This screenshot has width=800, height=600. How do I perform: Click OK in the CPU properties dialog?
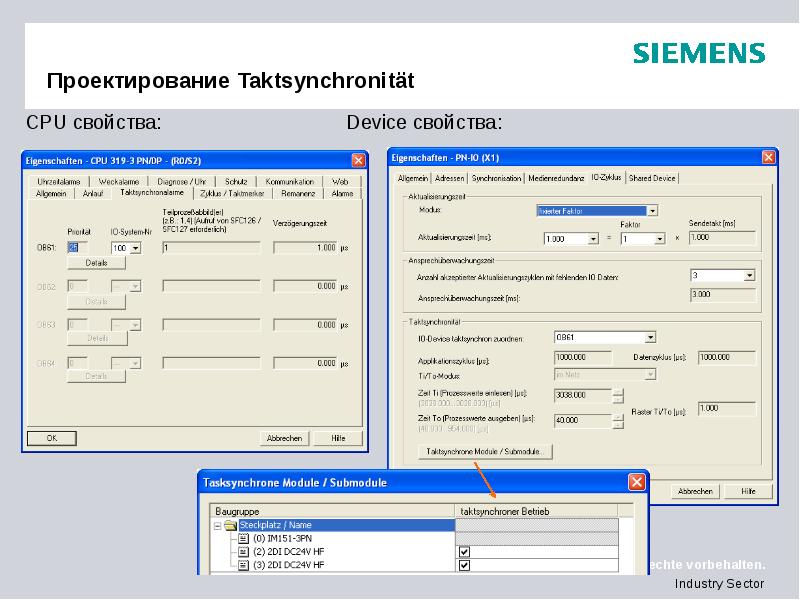(x=53, y=438)
